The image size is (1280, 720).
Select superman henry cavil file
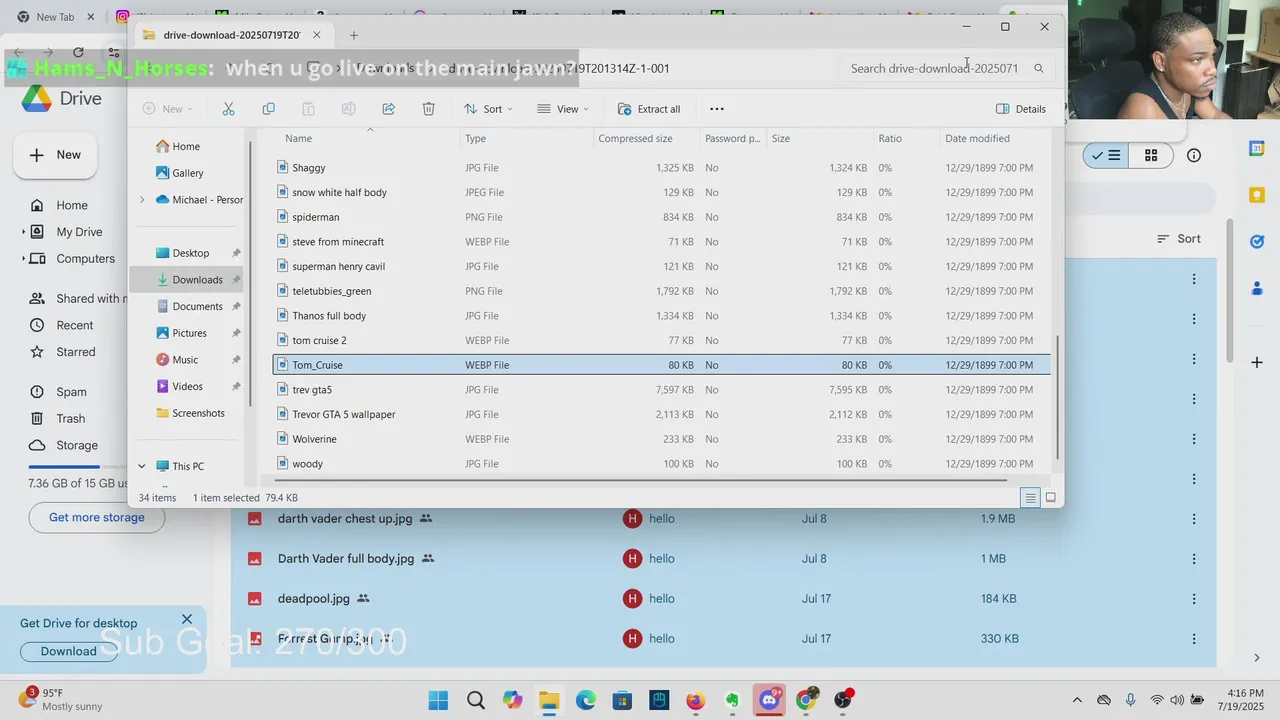point(661,266)
